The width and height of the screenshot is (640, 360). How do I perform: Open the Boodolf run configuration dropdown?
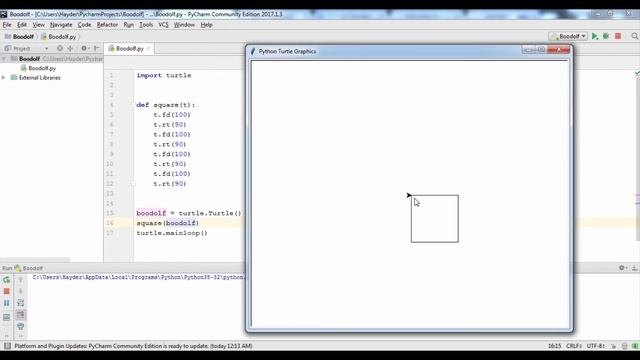pyautogui.click(x=568, y=36)
